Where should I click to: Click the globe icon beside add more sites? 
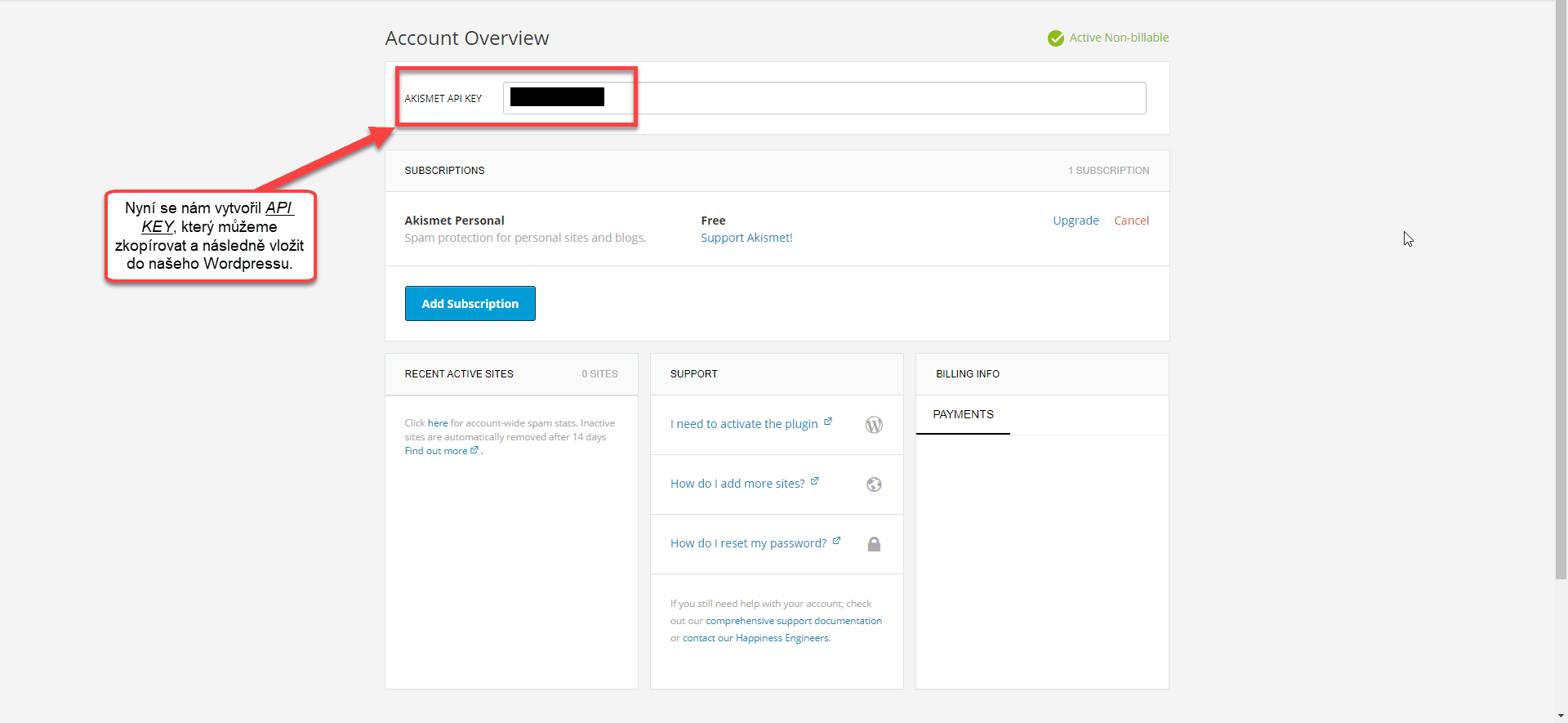[874, 484]
